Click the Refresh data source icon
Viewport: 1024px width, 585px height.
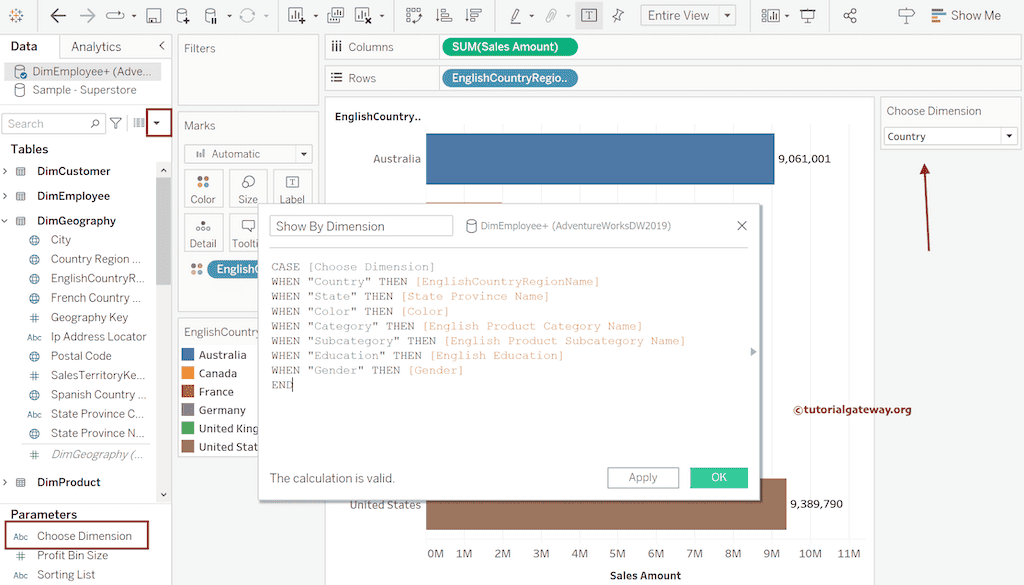click(247, 16)
